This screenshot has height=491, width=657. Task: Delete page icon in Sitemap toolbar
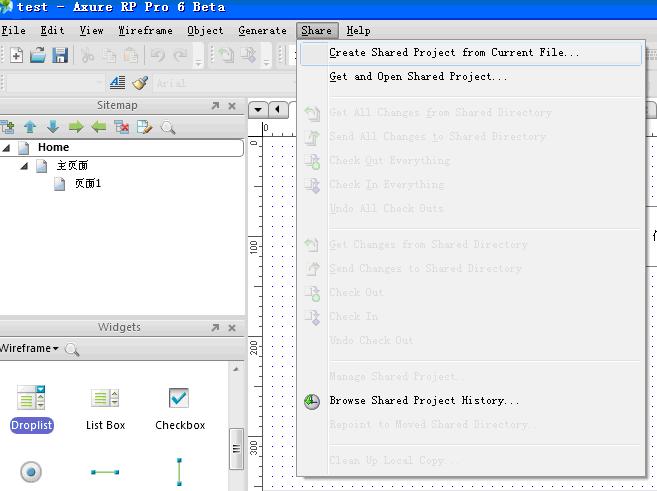tap(122, 127)
